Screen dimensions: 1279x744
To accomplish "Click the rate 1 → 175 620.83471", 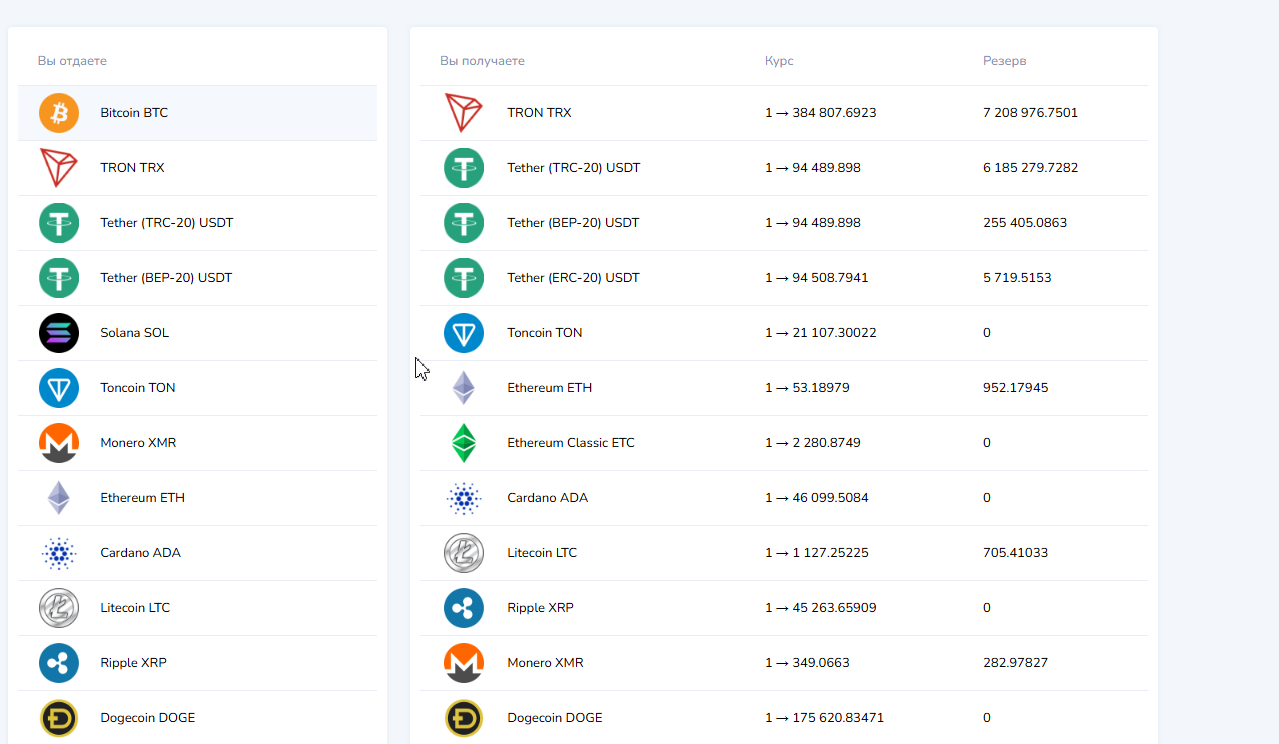I will click(825, 718).
